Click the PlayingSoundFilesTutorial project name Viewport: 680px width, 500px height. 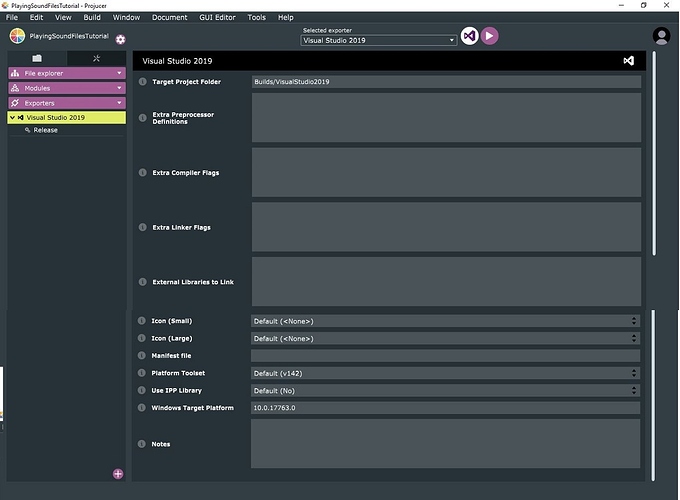(x=69, y=36)
